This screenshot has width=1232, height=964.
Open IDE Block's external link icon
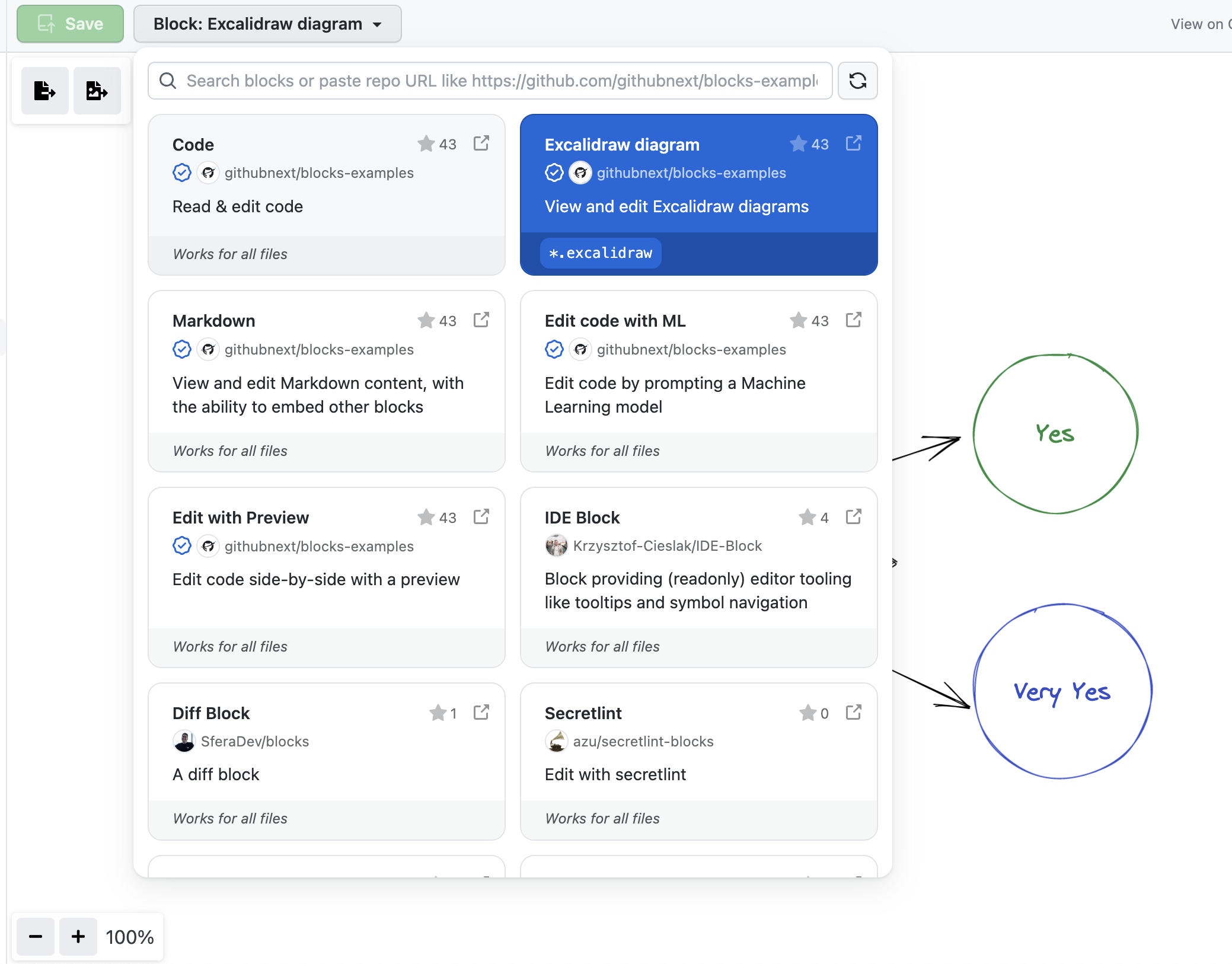[853, 517]
